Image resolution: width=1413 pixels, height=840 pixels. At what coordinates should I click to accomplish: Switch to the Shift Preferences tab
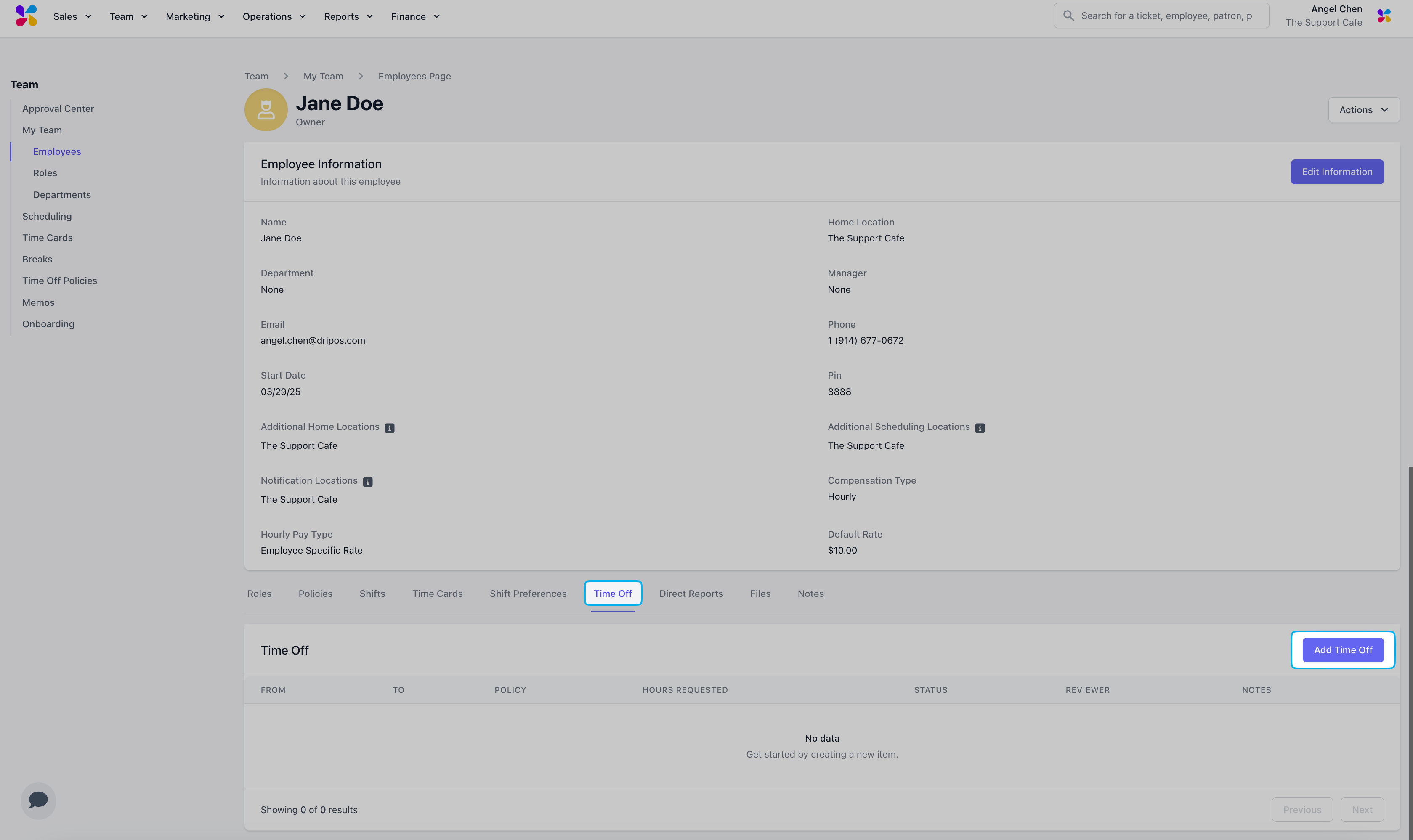click(x=528, y=594)
